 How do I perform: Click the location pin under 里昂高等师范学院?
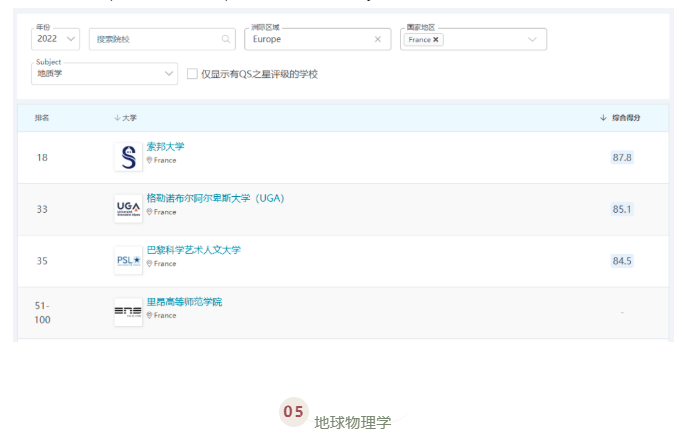(x=150, y=315)
